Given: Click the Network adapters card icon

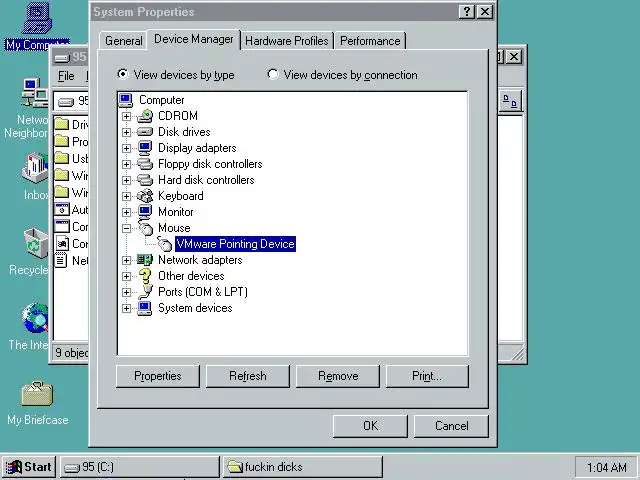Looking at the screenshot, I should (x=145, y=260).
